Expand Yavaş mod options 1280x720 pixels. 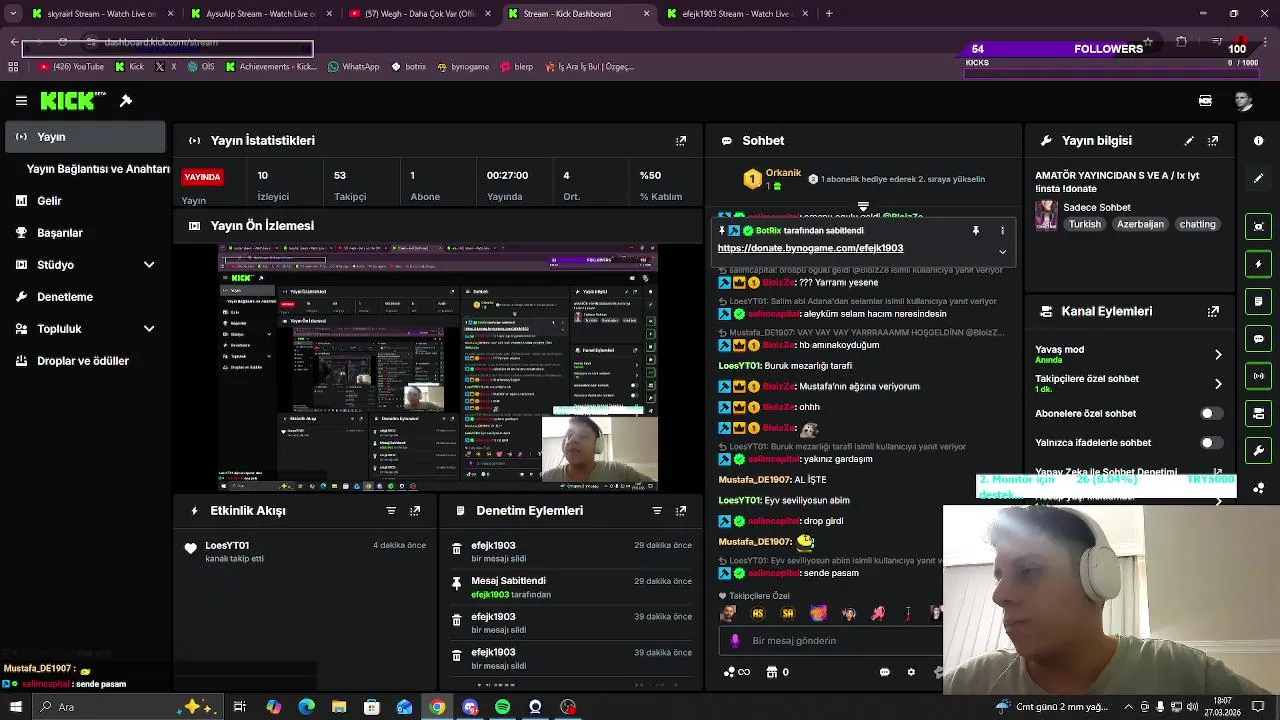(x=1218, y=355)
